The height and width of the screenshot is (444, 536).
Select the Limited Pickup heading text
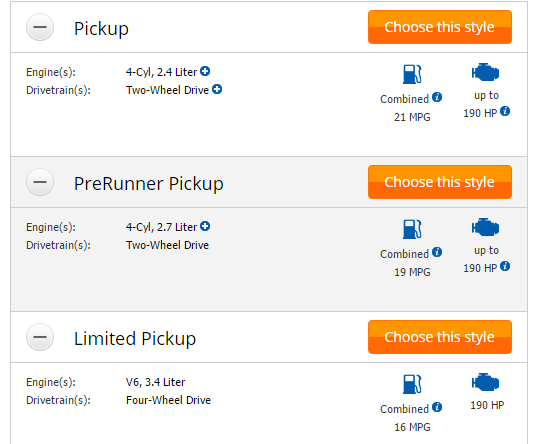pos(135,339)
